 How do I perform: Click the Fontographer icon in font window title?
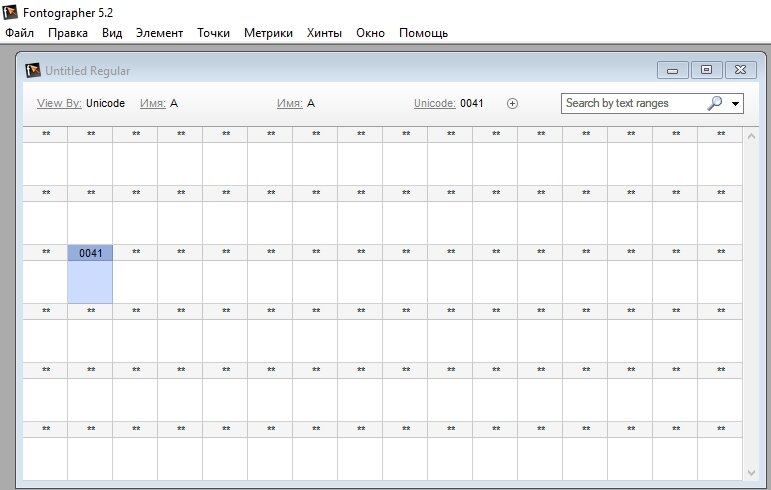pyautogui.click(x=33, y=70)
